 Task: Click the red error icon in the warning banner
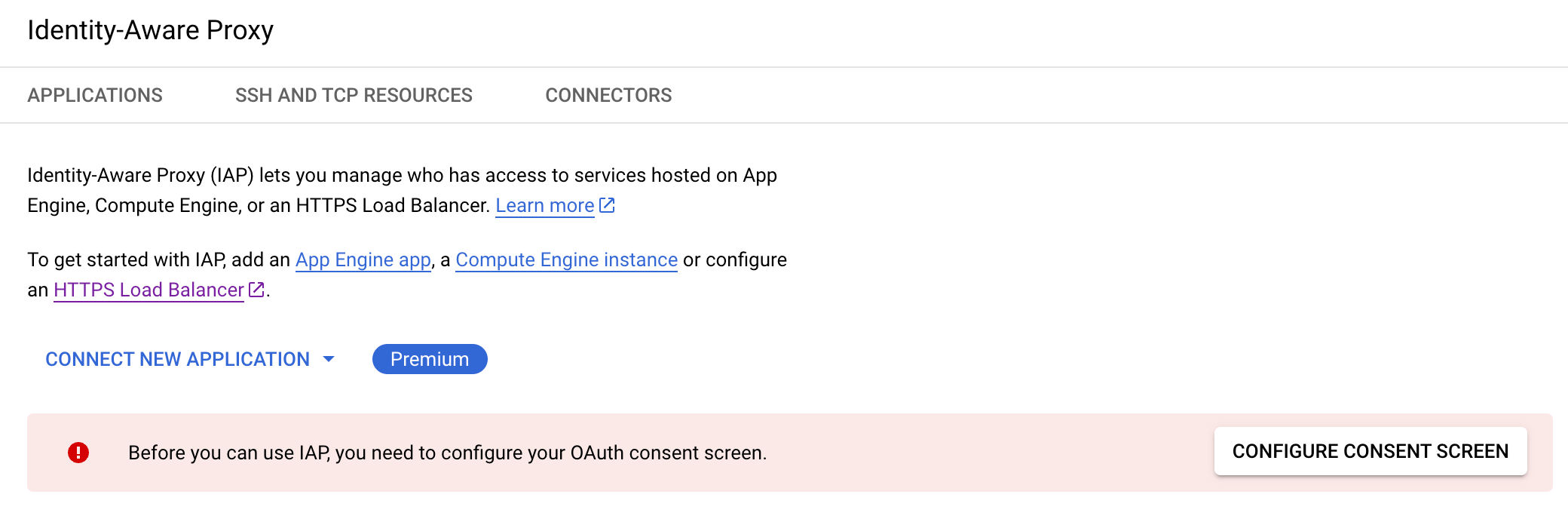[x=78, y=453]
